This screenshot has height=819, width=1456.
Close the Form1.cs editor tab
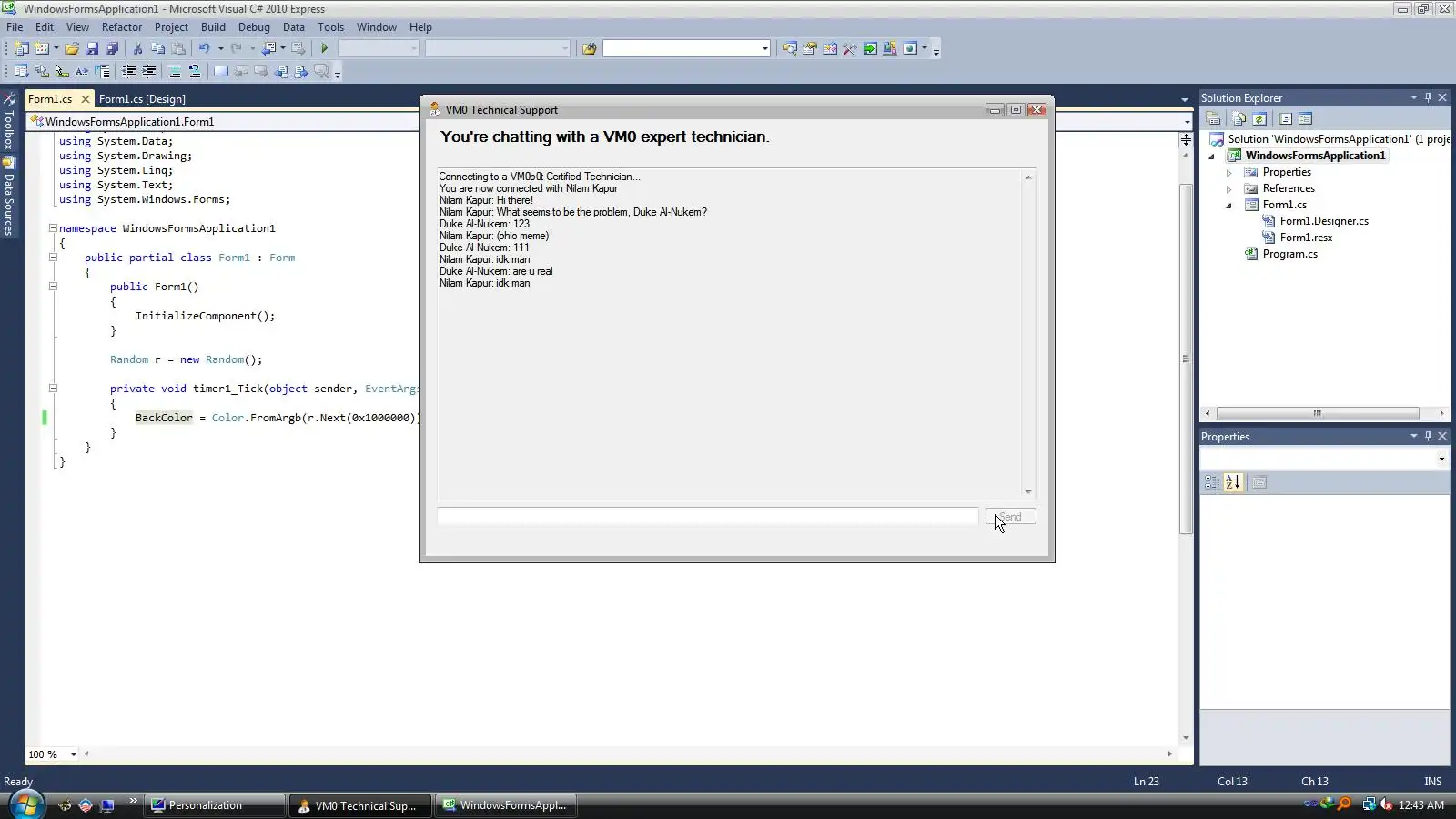[x=86, y=98]
